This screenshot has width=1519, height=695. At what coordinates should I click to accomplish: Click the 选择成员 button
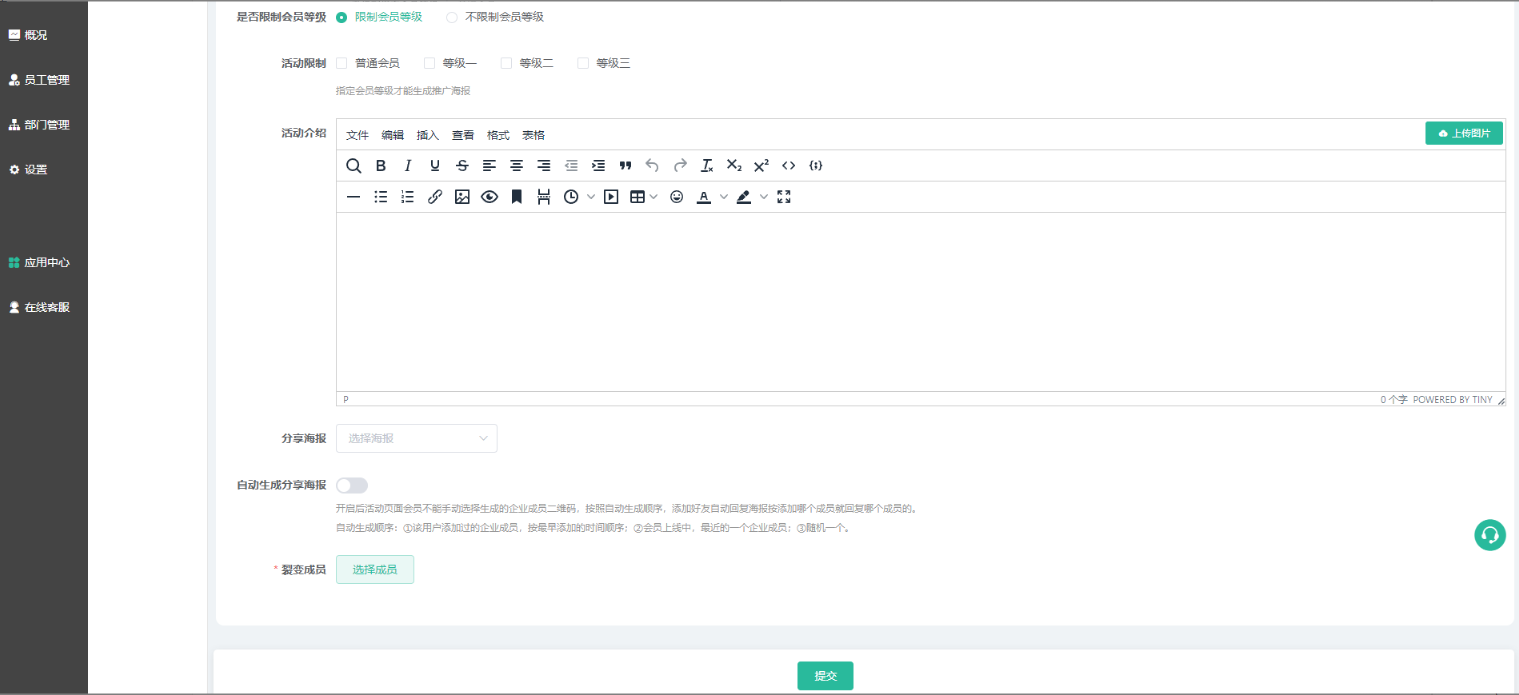click(x=375, y=569)
